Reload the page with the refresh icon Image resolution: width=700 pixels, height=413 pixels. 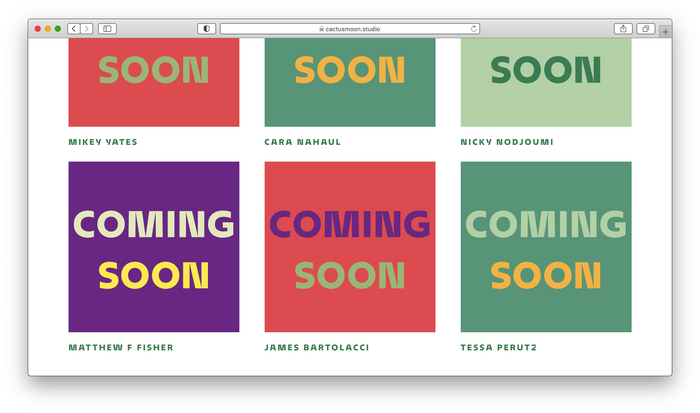(x=474, y=29)
